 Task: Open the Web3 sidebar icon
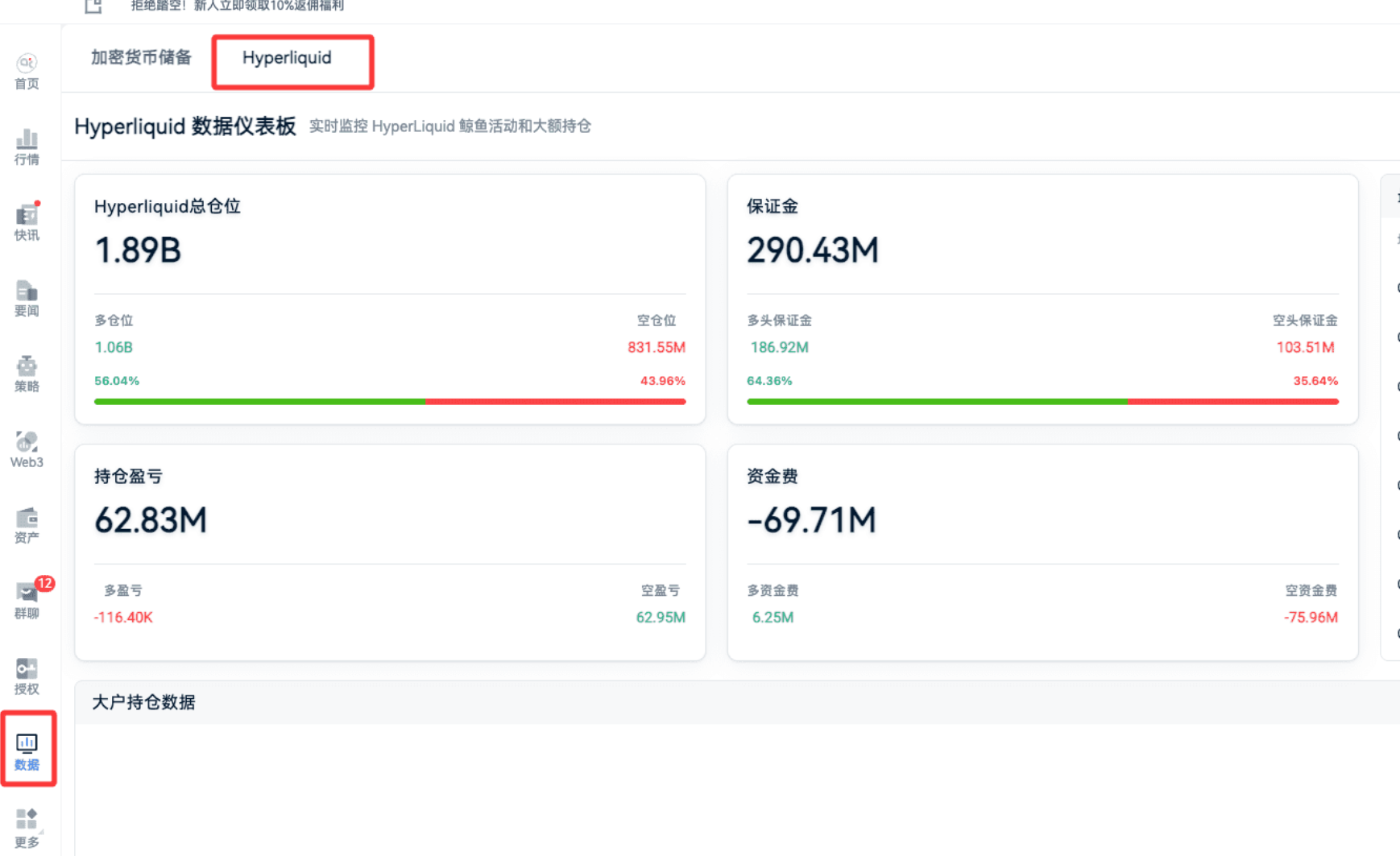(x=27, y=449)
